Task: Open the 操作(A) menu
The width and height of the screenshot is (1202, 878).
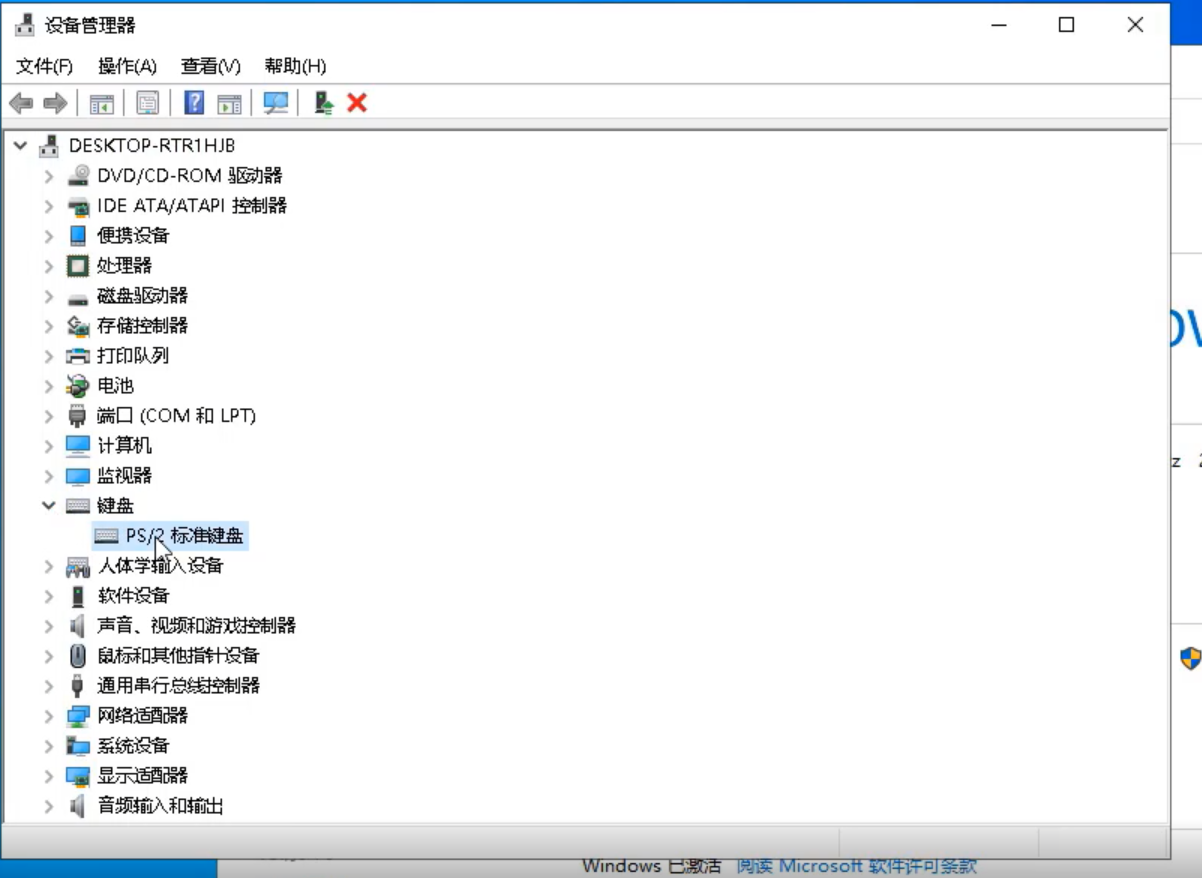Action: 127,66
